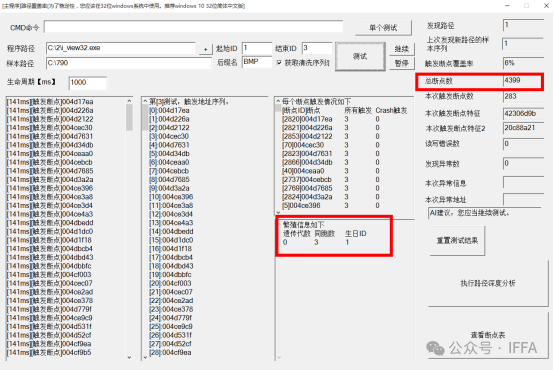Focus the CMD命令 input field
Viewport: 554px width, 370px height.
pos(193,27)
